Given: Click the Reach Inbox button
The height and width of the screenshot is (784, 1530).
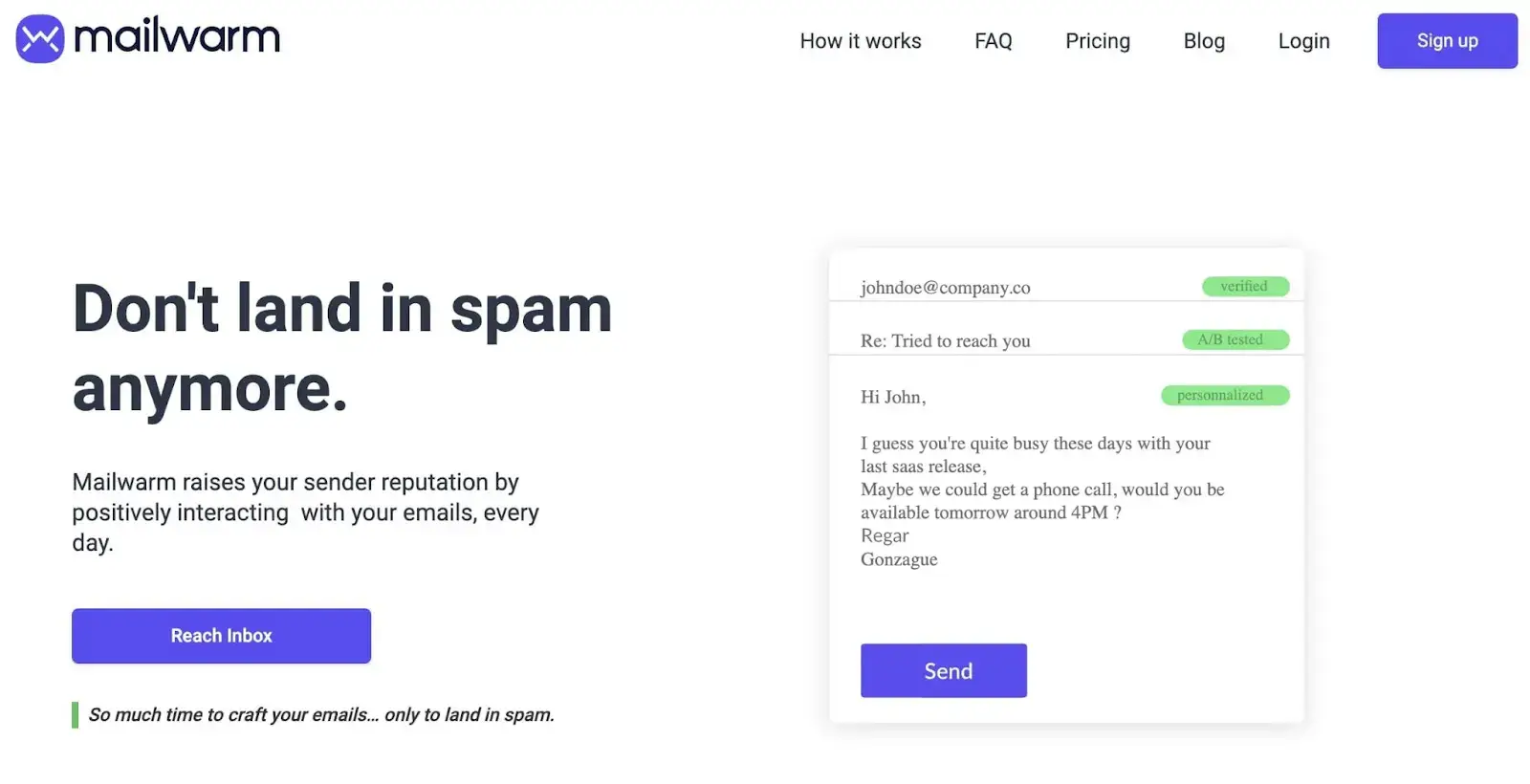Looking at the screenshot, I should pos(221,636).
